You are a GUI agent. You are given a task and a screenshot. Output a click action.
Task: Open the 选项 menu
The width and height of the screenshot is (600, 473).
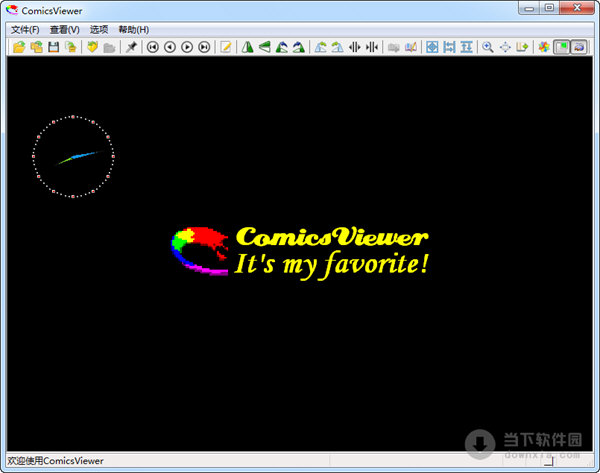pyautogui.click(x=99, y=30)
